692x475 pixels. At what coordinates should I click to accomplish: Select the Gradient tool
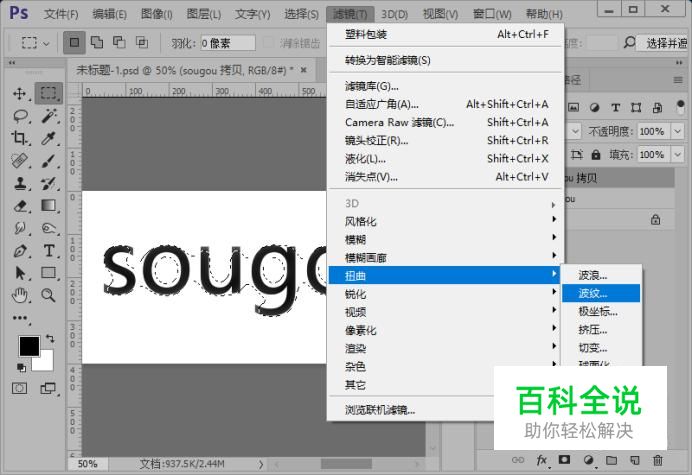(49, 206)
